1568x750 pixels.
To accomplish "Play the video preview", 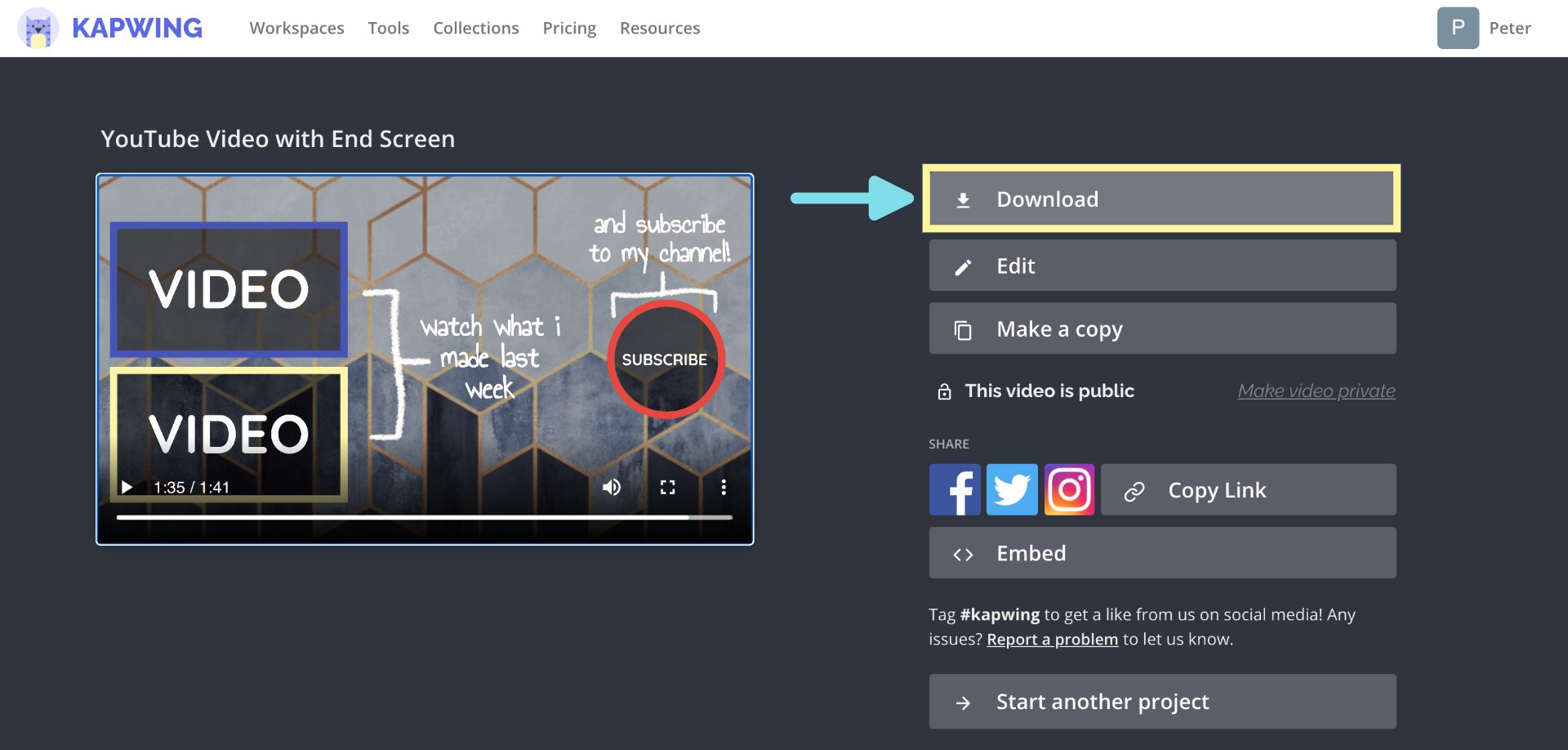I will [x=127, y=488].
